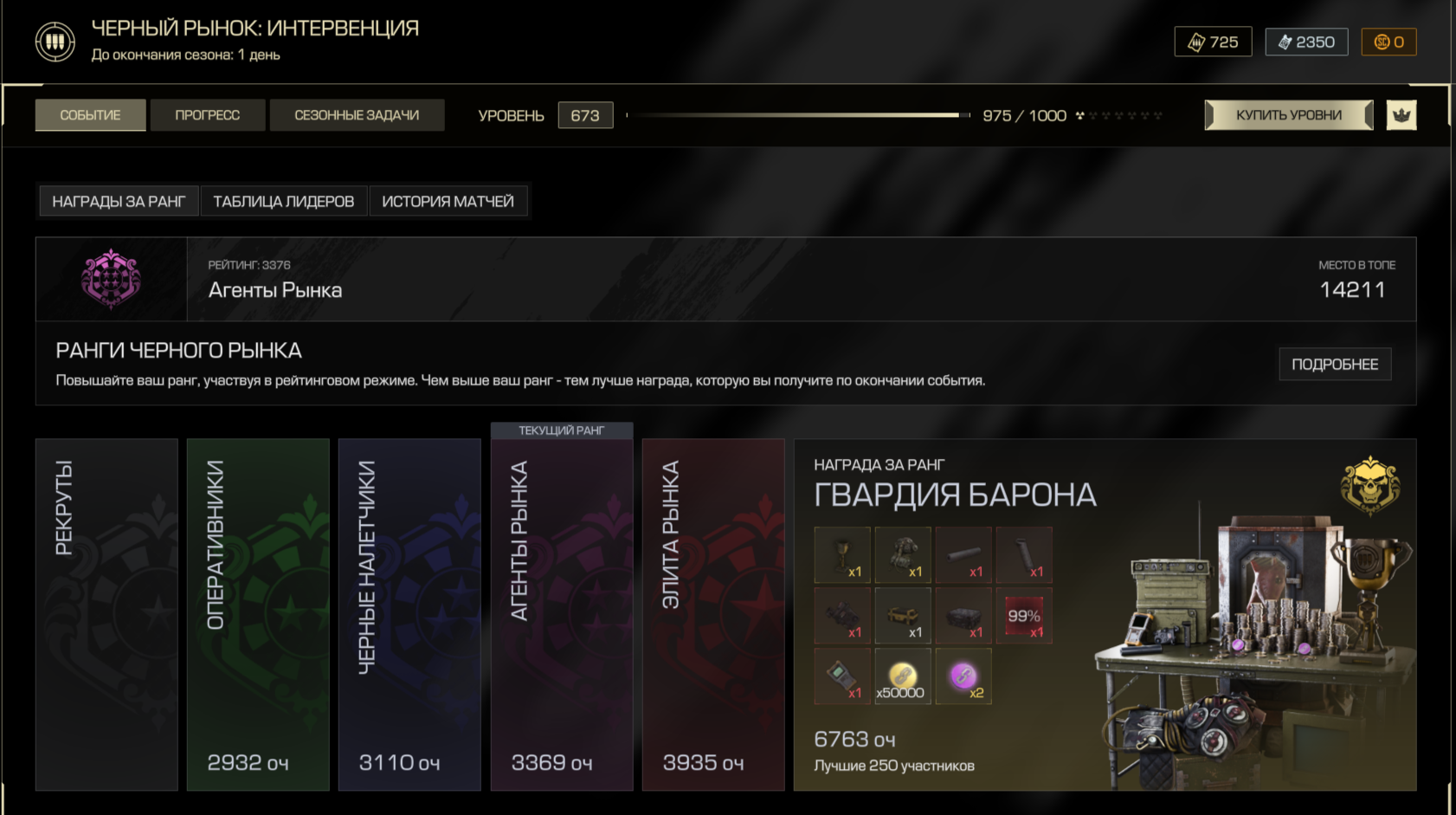Click the 6763 оч points text
Image resolution: width=1456 pixels, height=815 pixels.
[854, 739]
